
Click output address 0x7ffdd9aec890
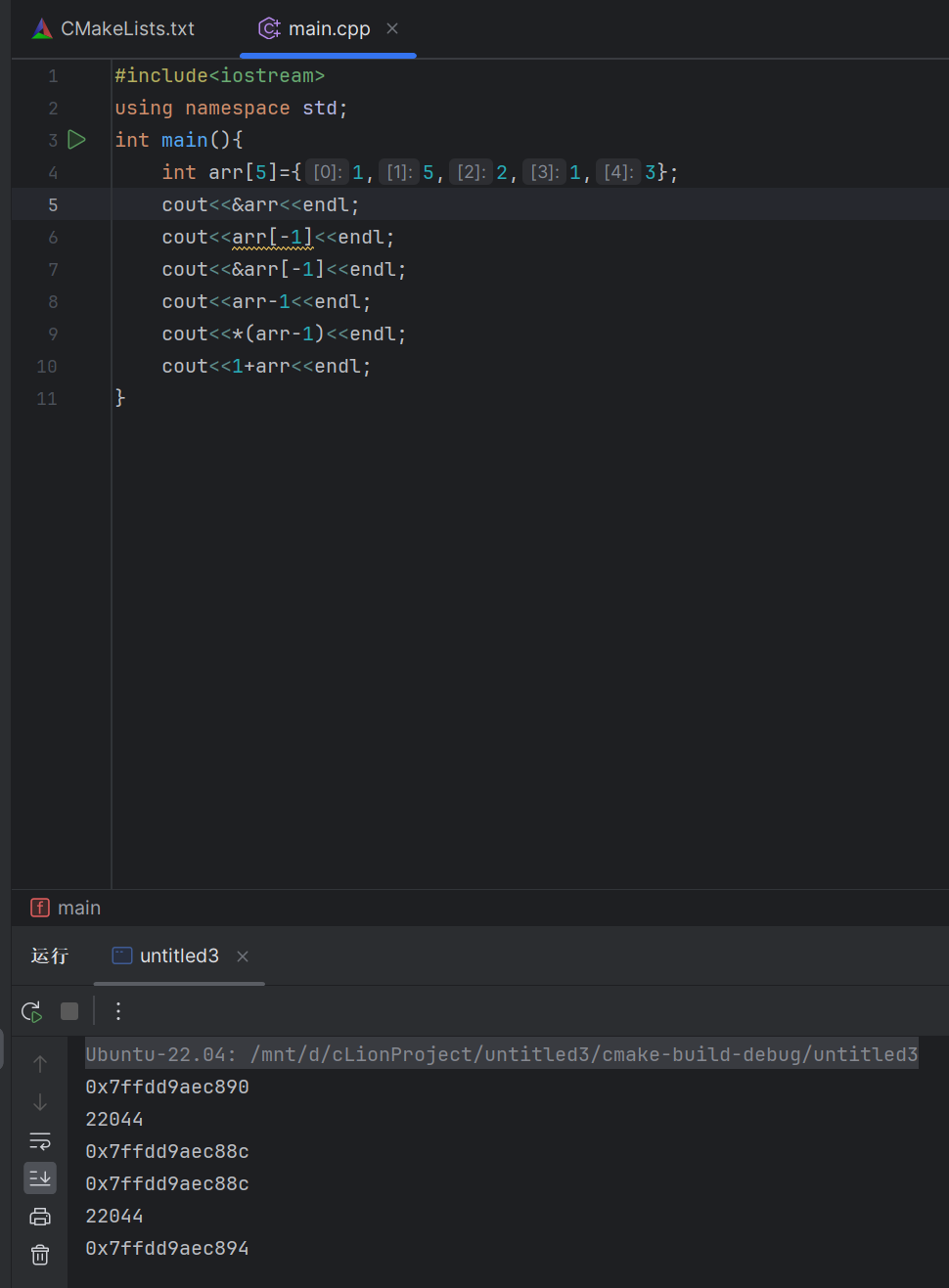tap(167, 1087)
